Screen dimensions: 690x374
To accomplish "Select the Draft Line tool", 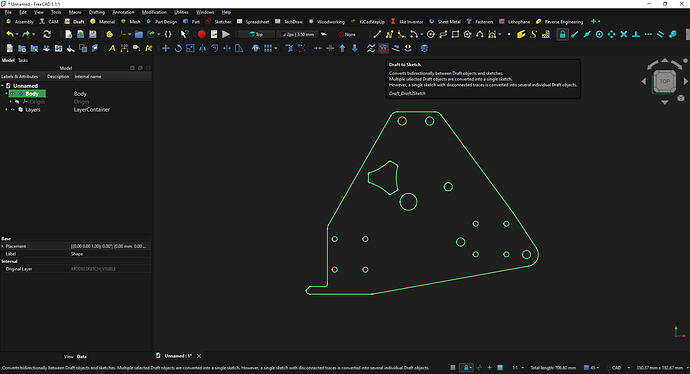I will point(377,34).
